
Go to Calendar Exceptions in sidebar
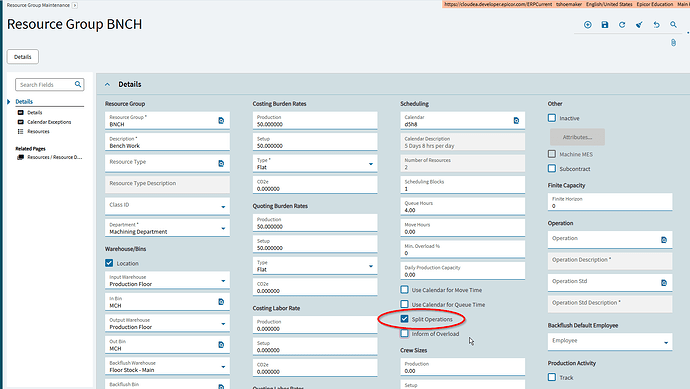49,122
